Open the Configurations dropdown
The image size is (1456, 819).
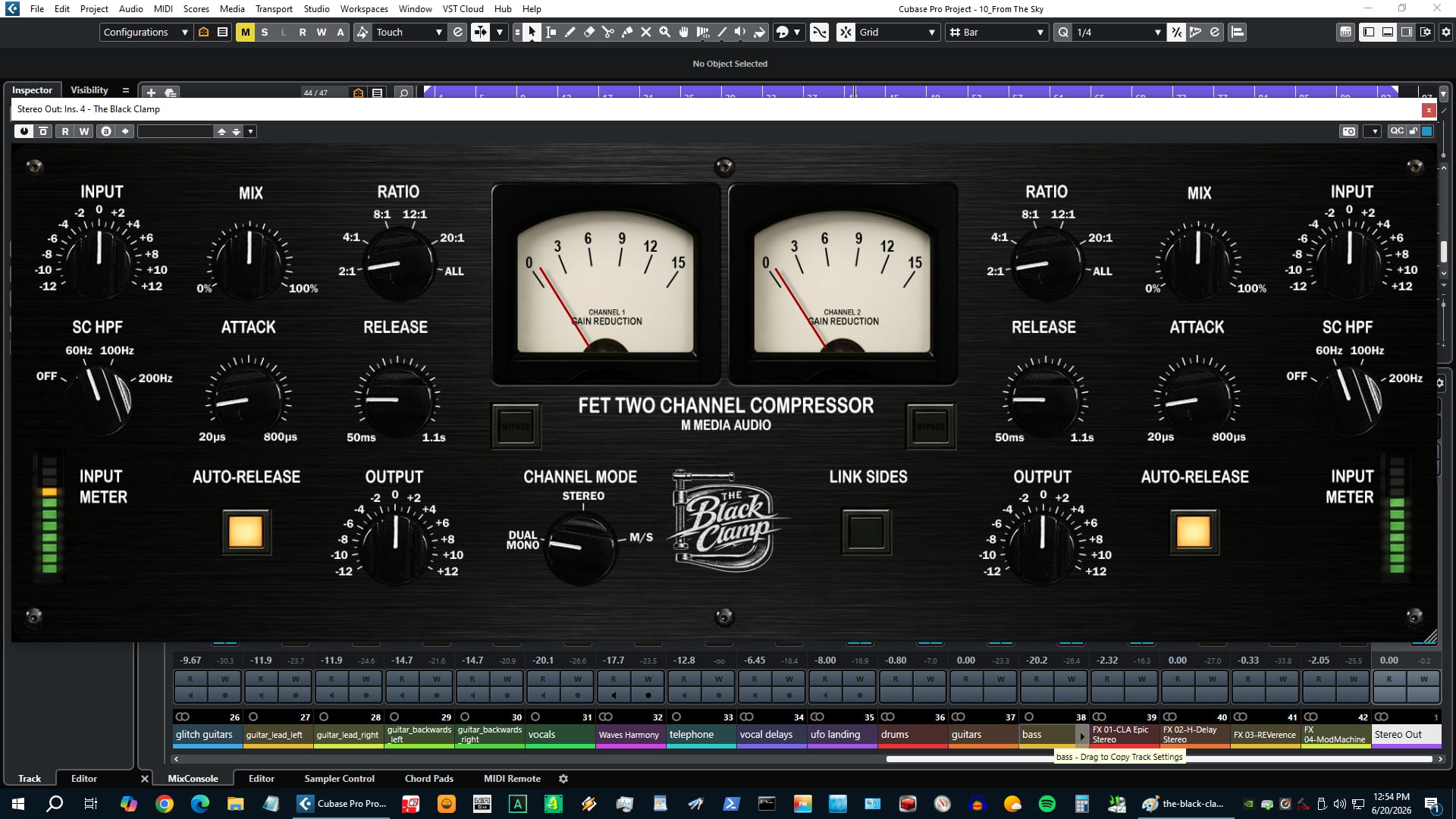[x=145, y=32]
